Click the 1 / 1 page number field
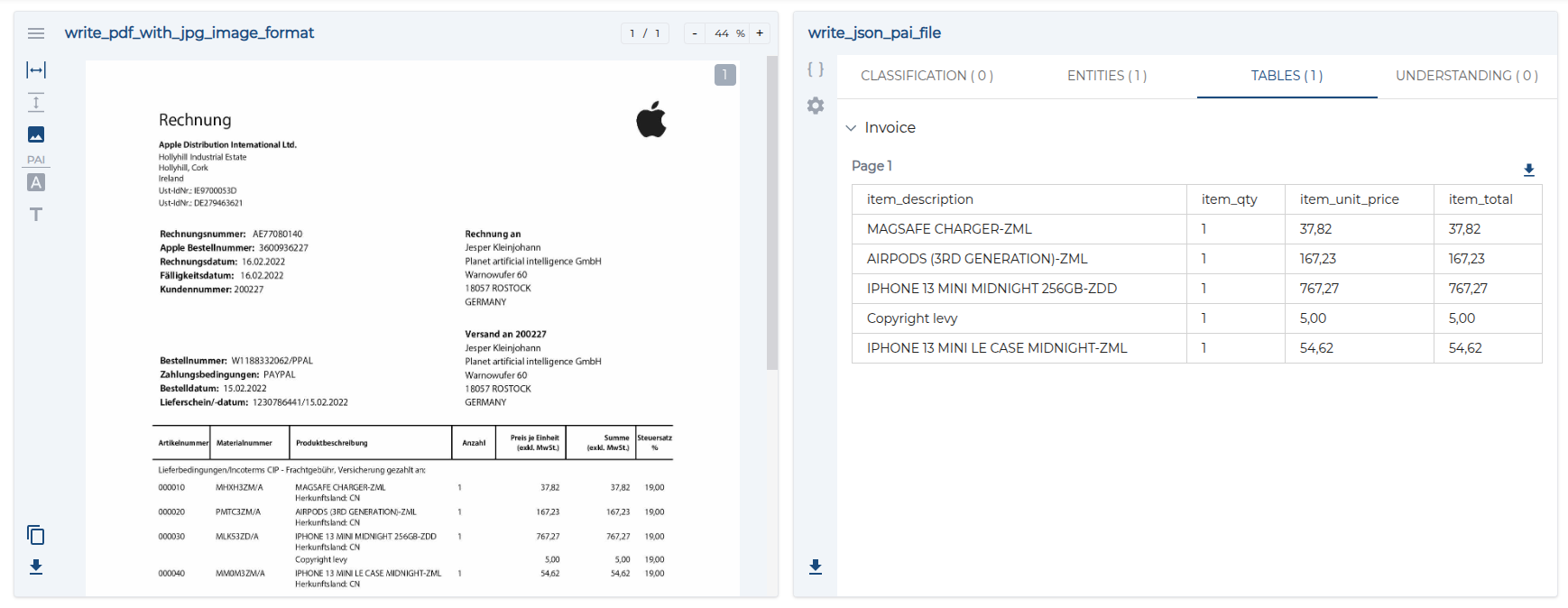The width and height of the screenshot is (1568, 608). coord(645,33)
